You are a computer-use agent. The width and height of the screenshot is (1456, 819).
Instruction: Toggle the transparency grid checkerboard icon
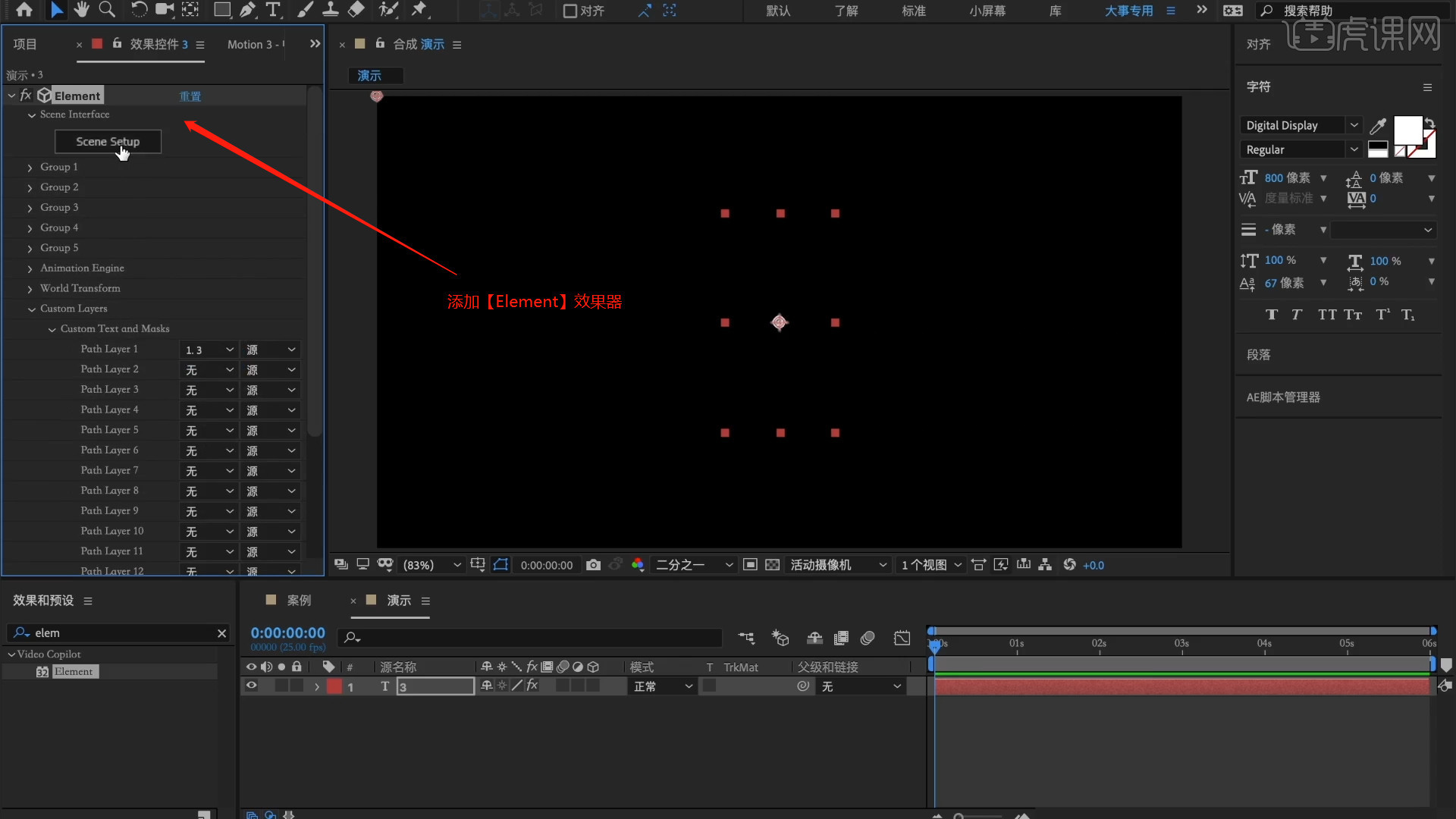[x=772, y=565]
